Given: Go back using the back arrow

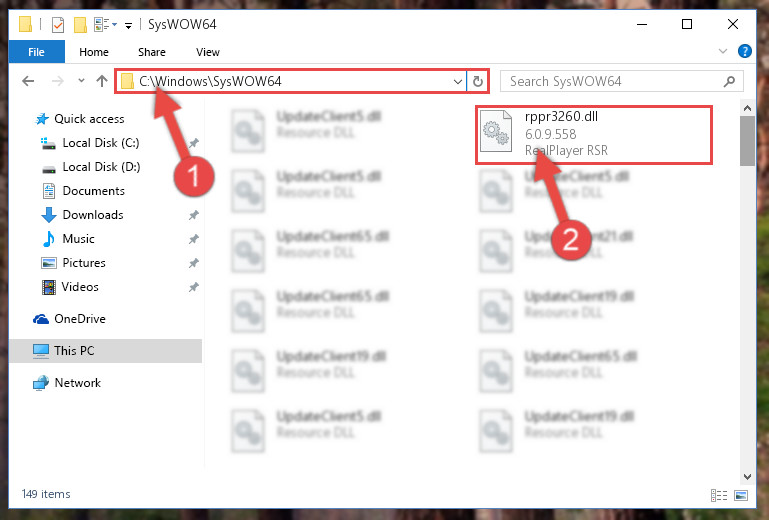Looking at the screenshot, I should [28, 81].
